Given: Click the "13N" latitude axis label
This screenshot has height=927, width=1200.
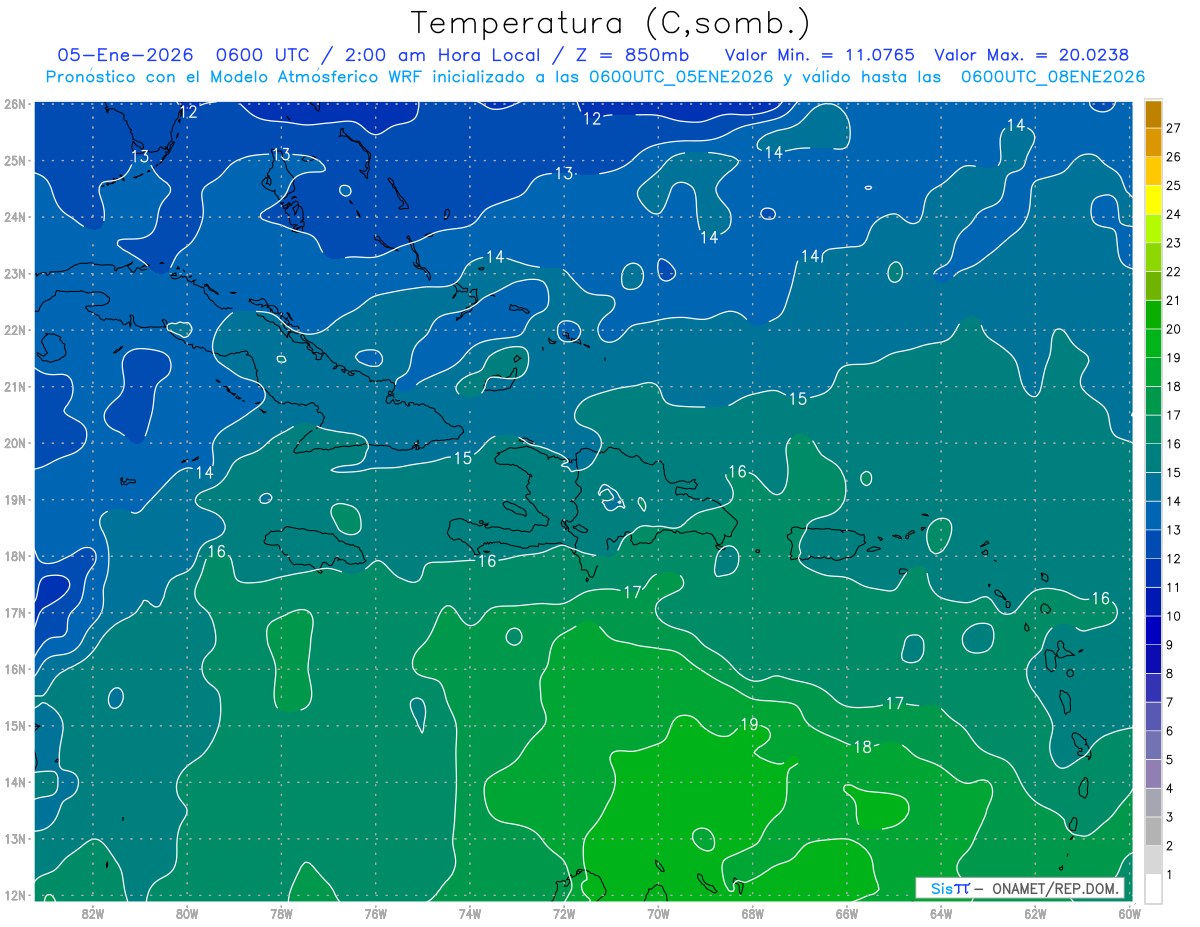Looking at the screenshot, I should point(15,838).
